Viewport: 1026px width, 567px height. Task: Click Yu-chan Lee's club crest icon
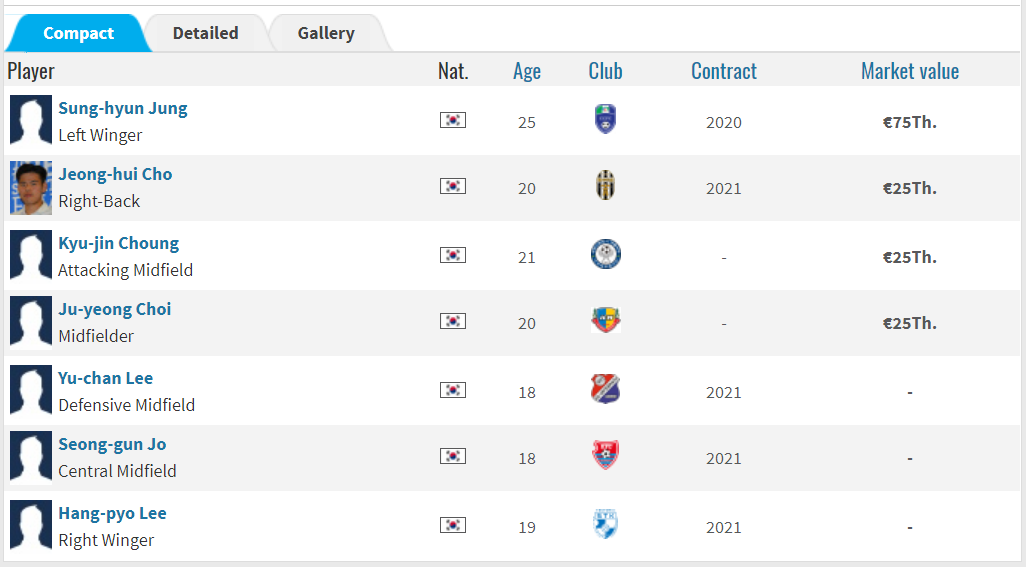pos(605,389)
